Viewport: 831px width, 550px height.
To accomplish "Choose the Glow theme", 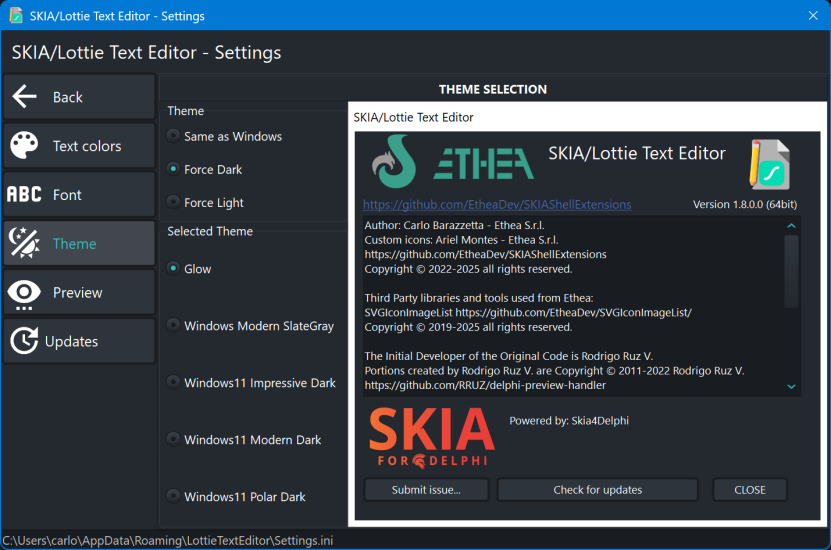I will click(189, 269).
